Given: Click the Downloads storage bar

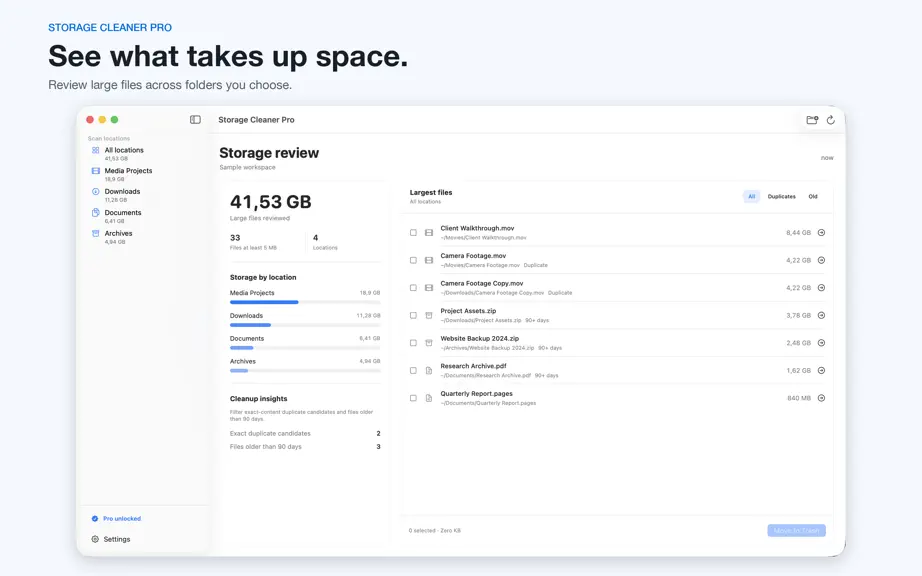Looking at the screenshot, I should pos(305,325).
